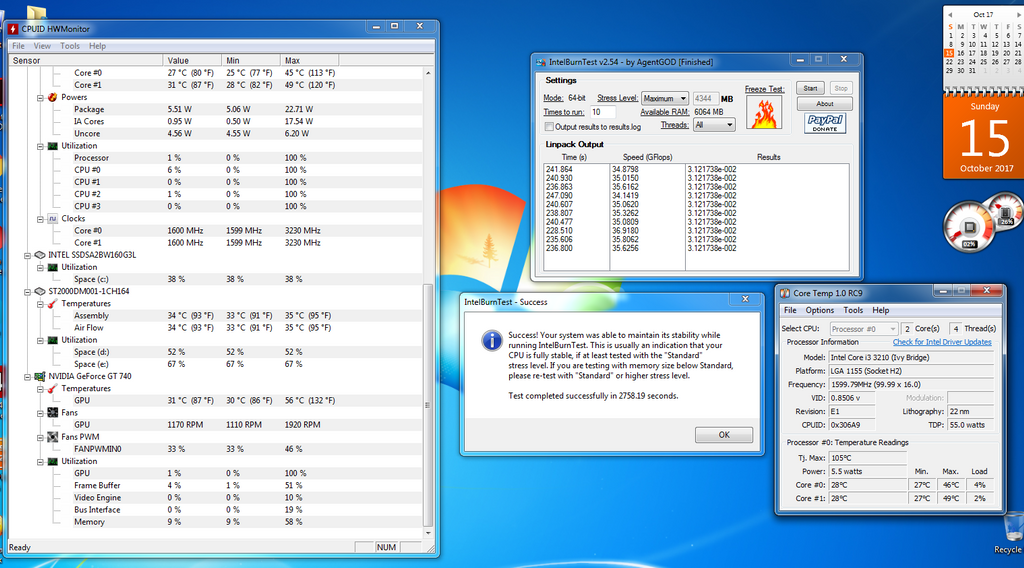Go to previous month in calendar gadget

click(950, 14)
